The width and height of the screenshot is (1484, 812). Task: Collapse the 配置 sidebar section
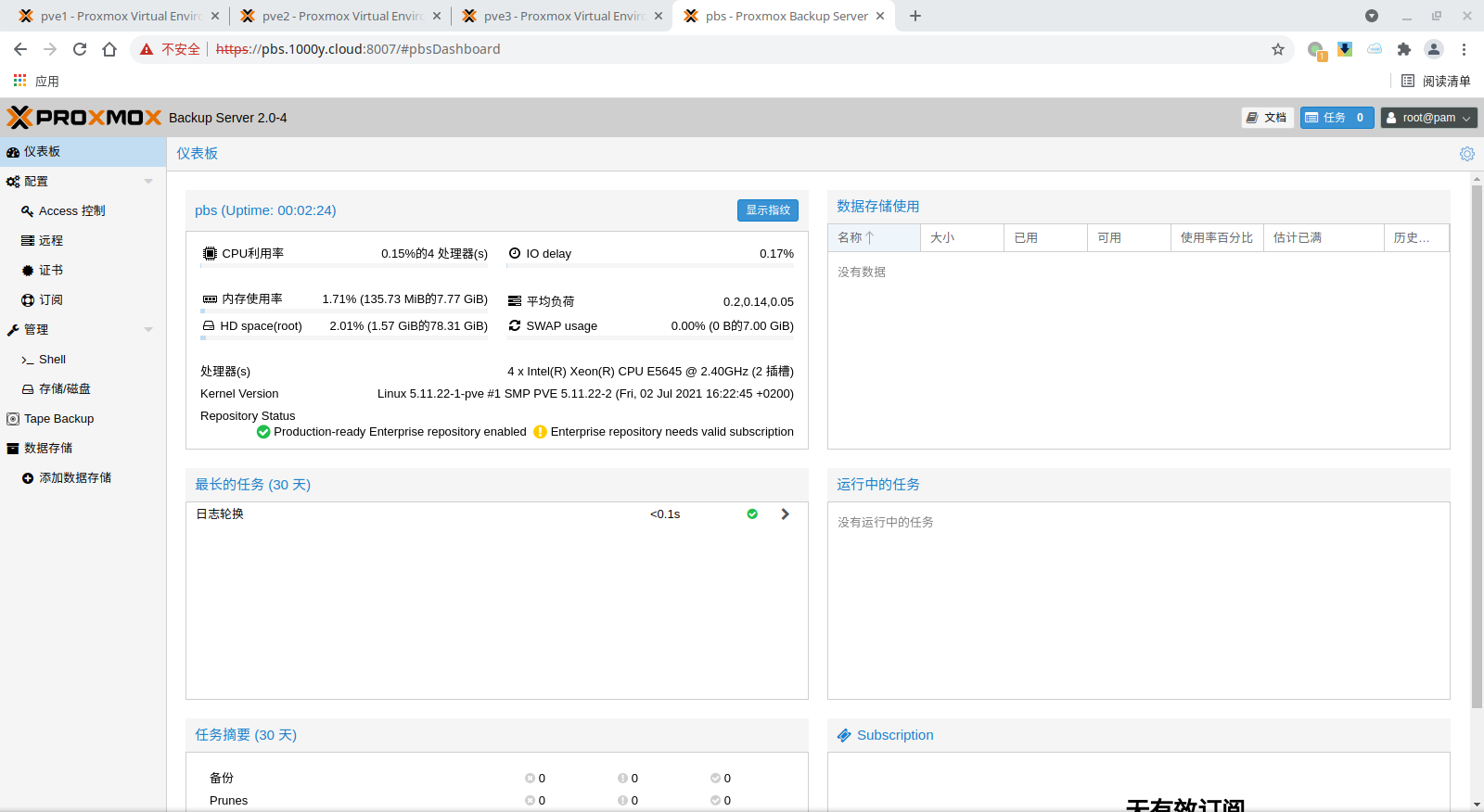click(148, 182)
